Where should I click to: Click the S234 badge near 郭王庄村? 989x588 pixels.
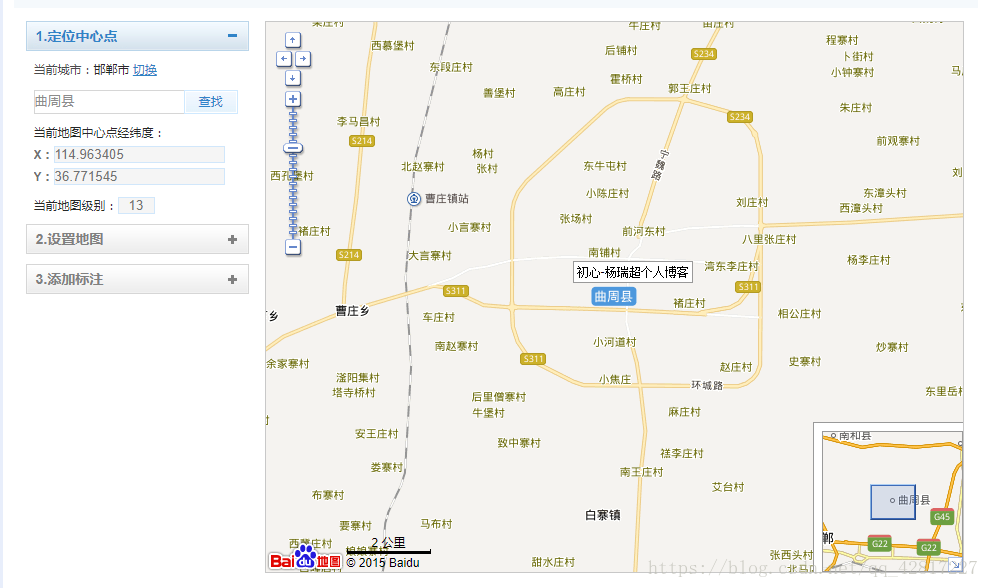coord(739,117)
